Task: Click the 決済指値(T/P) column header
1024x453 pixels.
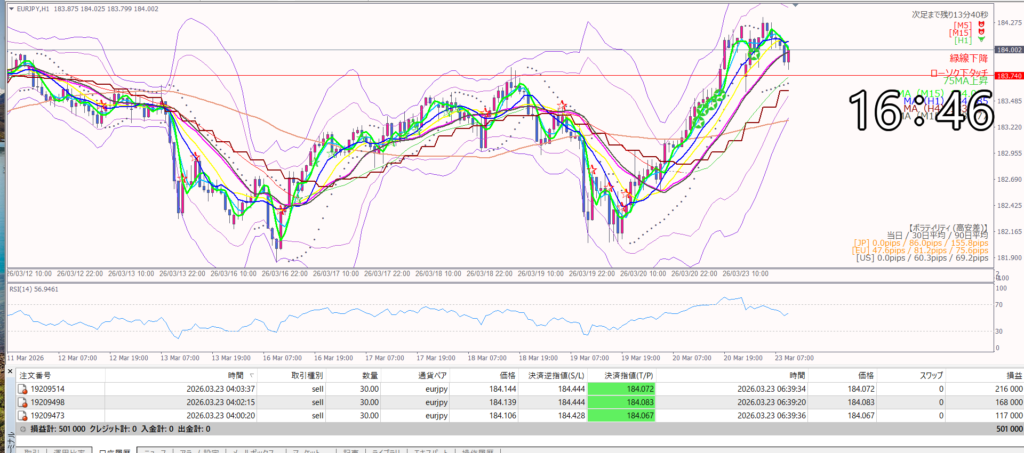Action: pyautogui.click(x=620, y=374)
